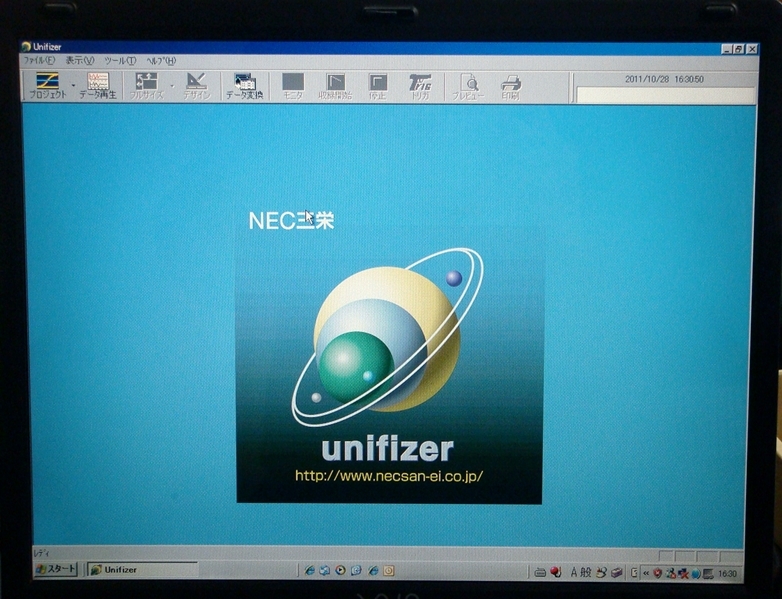
Task: Hit the 停止 (stop) toolbar icon
Action: [378, 86]
